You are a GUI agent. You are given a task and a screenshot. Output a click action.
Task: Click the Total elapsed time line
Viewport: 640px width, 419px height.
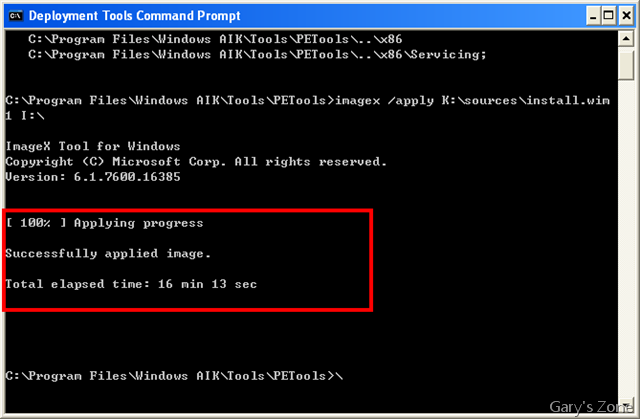click(x=131, y=284)
